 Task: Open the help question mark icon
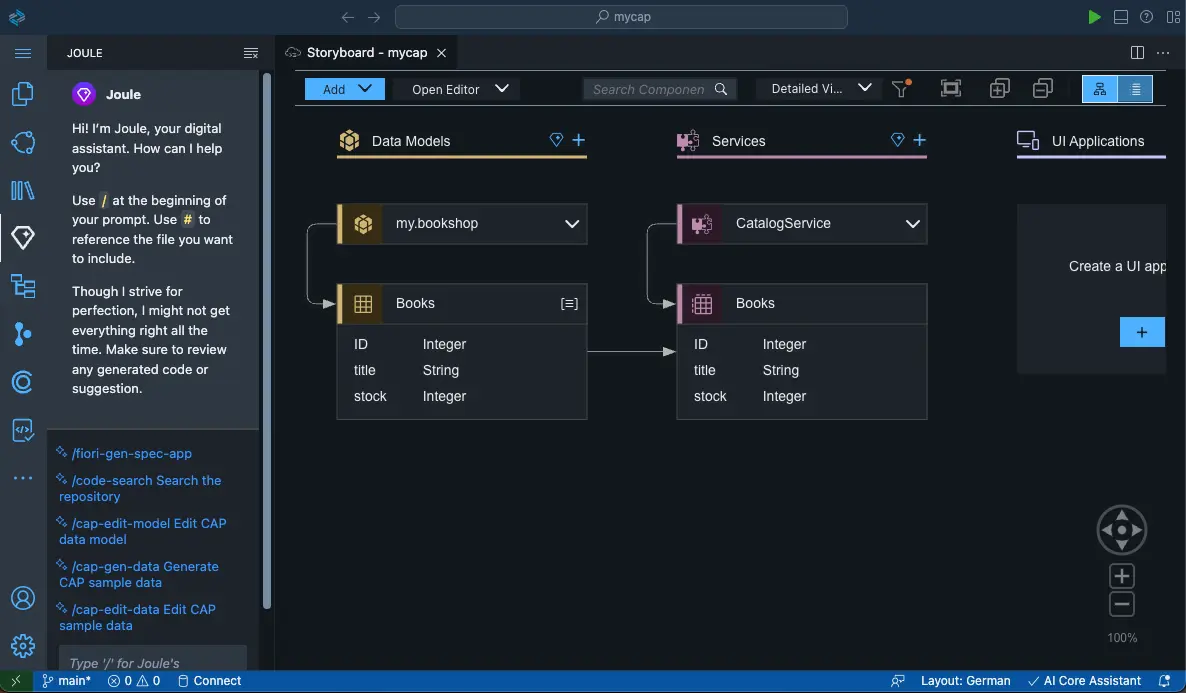(1147, 17)
